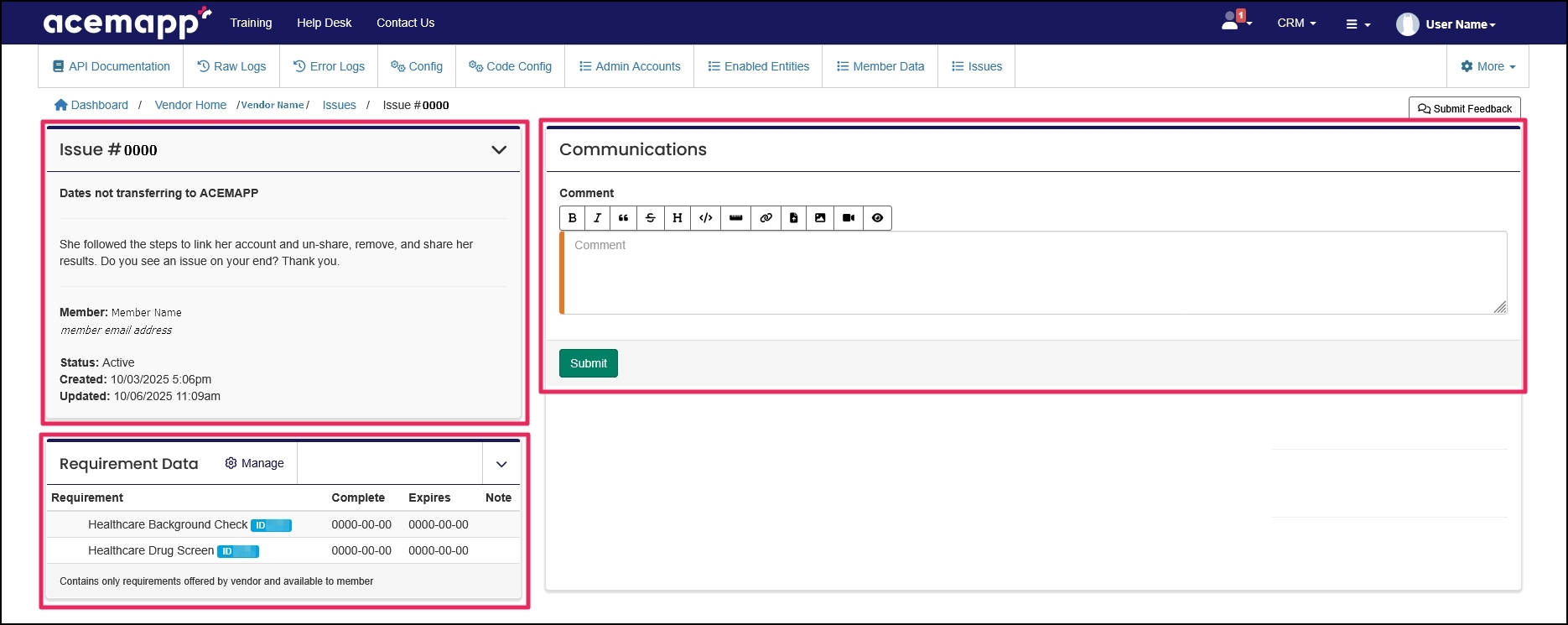Image resolution: width=1568 pixels, height=625 pixels.
Task: Click 'Dates not transferring to ACEMAPP' title
Action: click(158, 193)
